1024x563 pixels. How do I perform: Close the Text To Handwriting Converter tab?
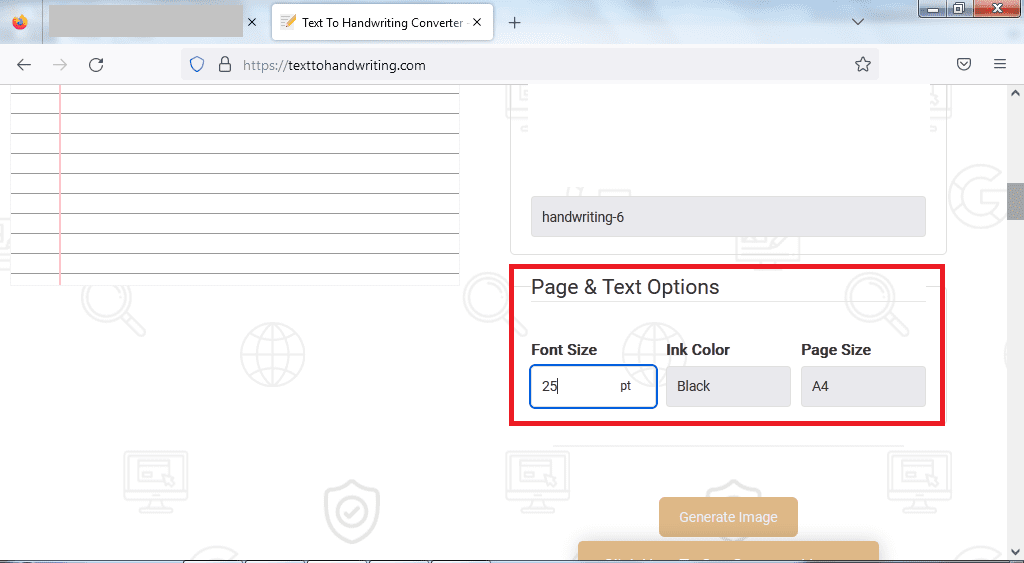[476, 23]
